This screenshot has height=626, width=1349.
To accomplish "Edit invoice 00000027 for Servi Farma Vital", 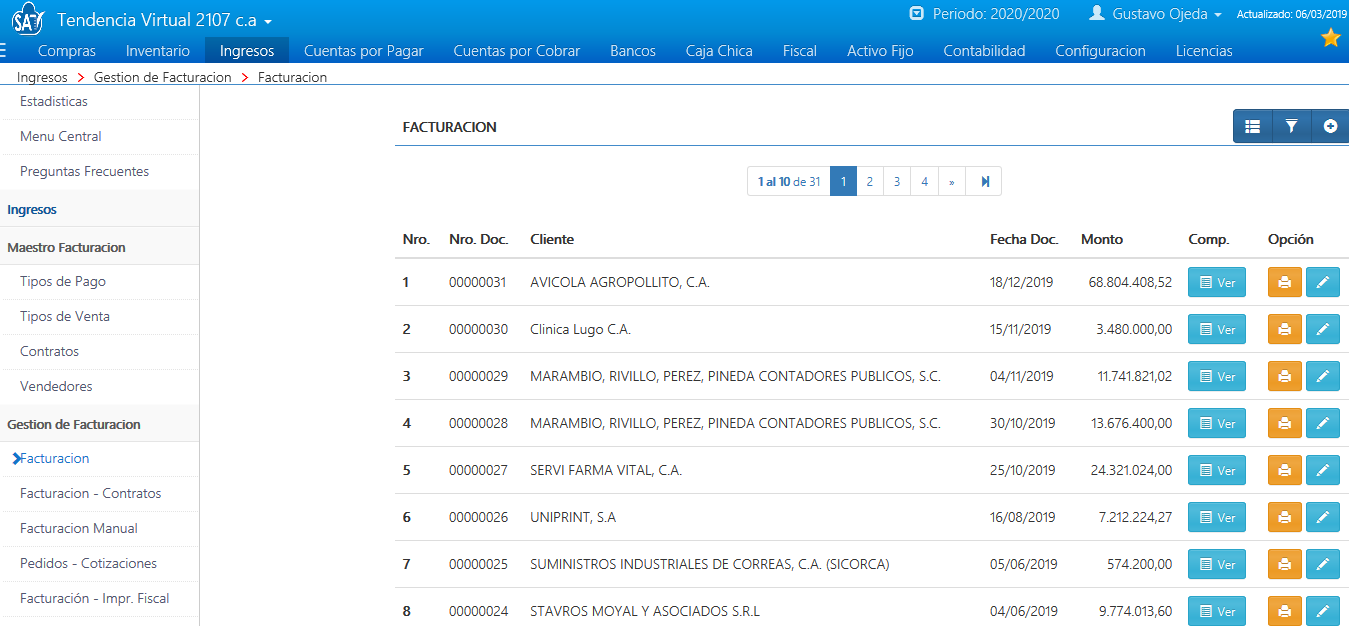I will click(x=1323, y=471).
